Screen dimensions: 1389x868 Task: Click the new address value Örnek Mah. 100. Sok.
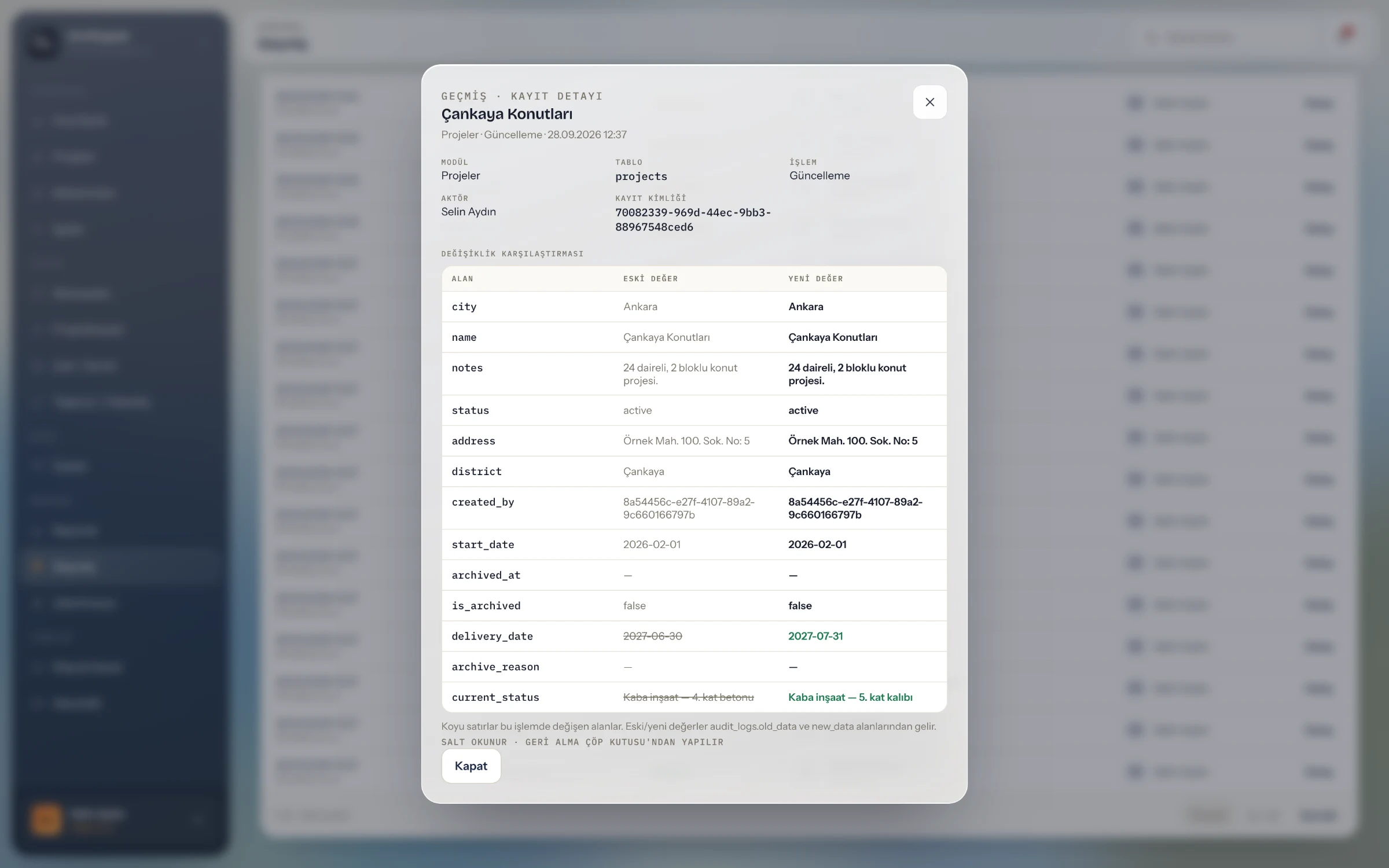[852, 441]
